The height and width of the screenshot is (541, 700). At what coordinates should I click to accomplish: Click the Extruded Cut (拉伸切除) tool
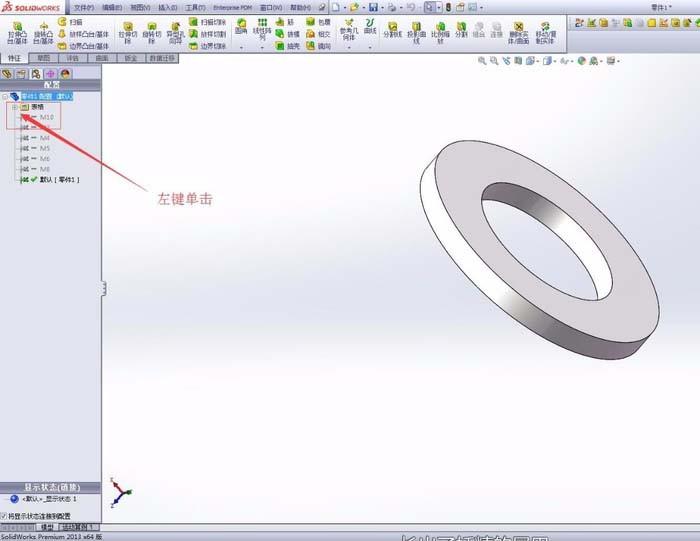click(128, 33)
